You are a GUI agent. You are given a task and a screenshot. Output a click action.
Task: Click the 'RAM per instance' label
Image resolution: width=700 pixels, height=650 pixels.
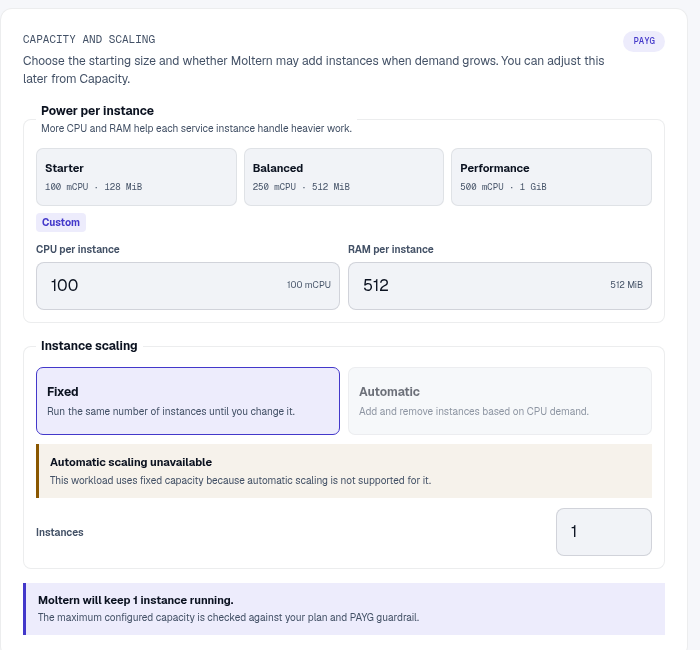[x=391, y=249]
